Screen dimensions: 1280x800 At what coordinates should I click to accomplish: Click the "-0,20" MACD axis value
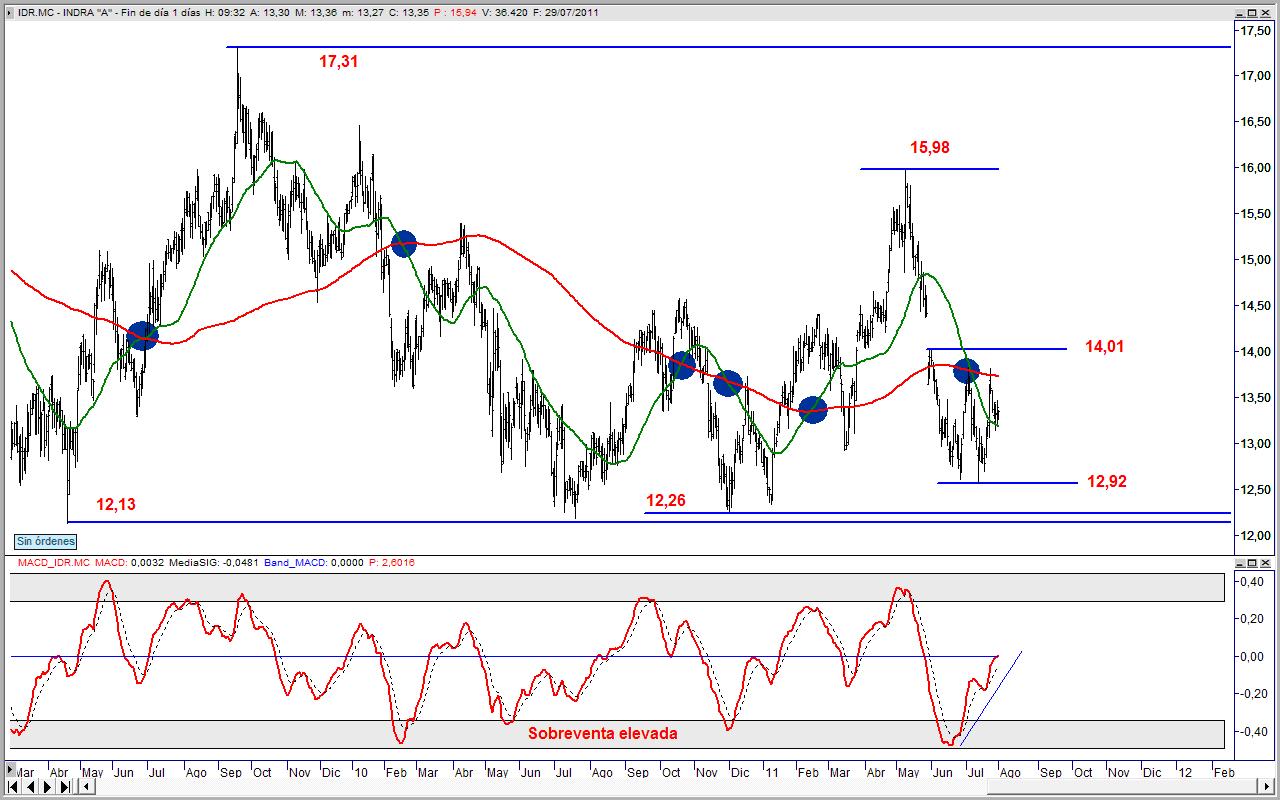tap(1252, 694)
